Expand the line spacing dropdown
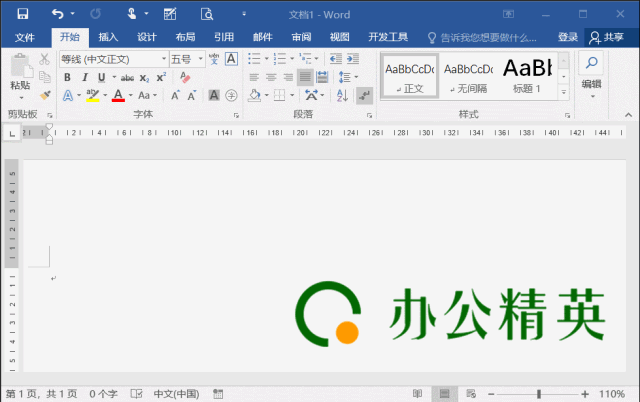The image size is (640, 402). [356, 77]
